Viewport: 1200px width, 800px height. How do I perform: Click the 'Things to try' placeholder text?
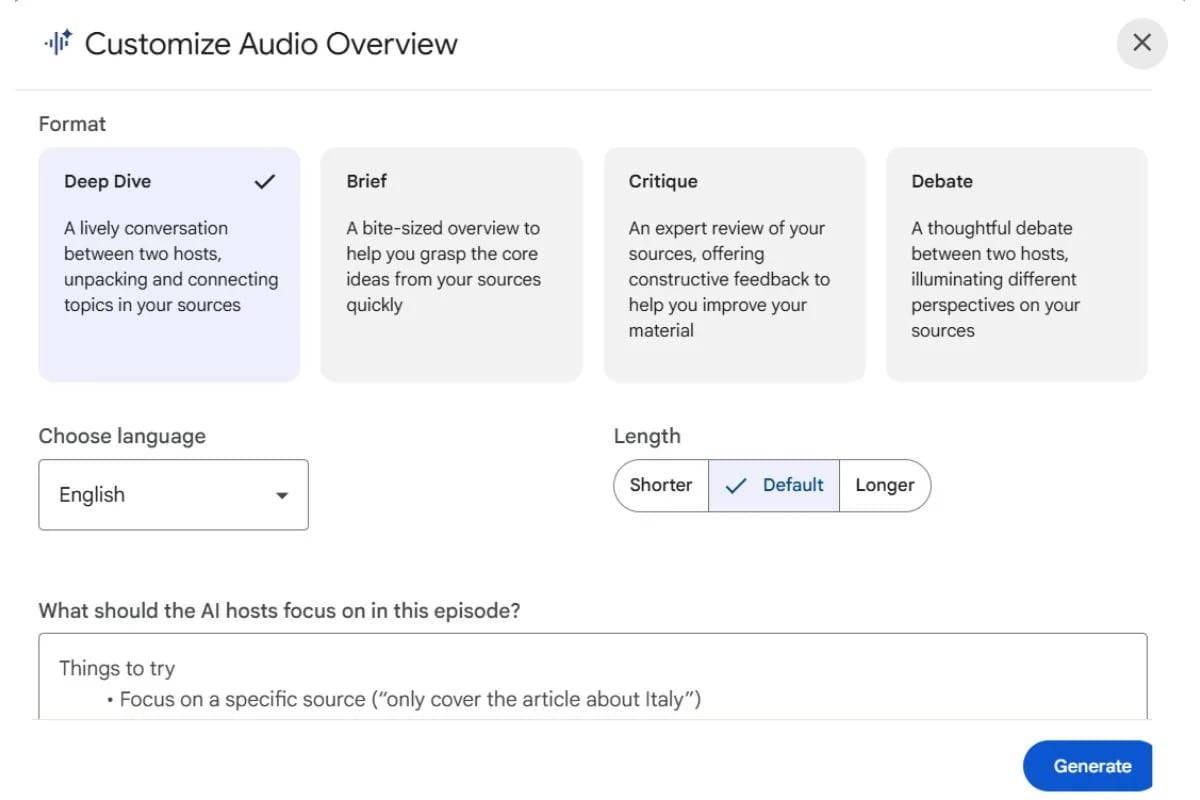[117, 668]
